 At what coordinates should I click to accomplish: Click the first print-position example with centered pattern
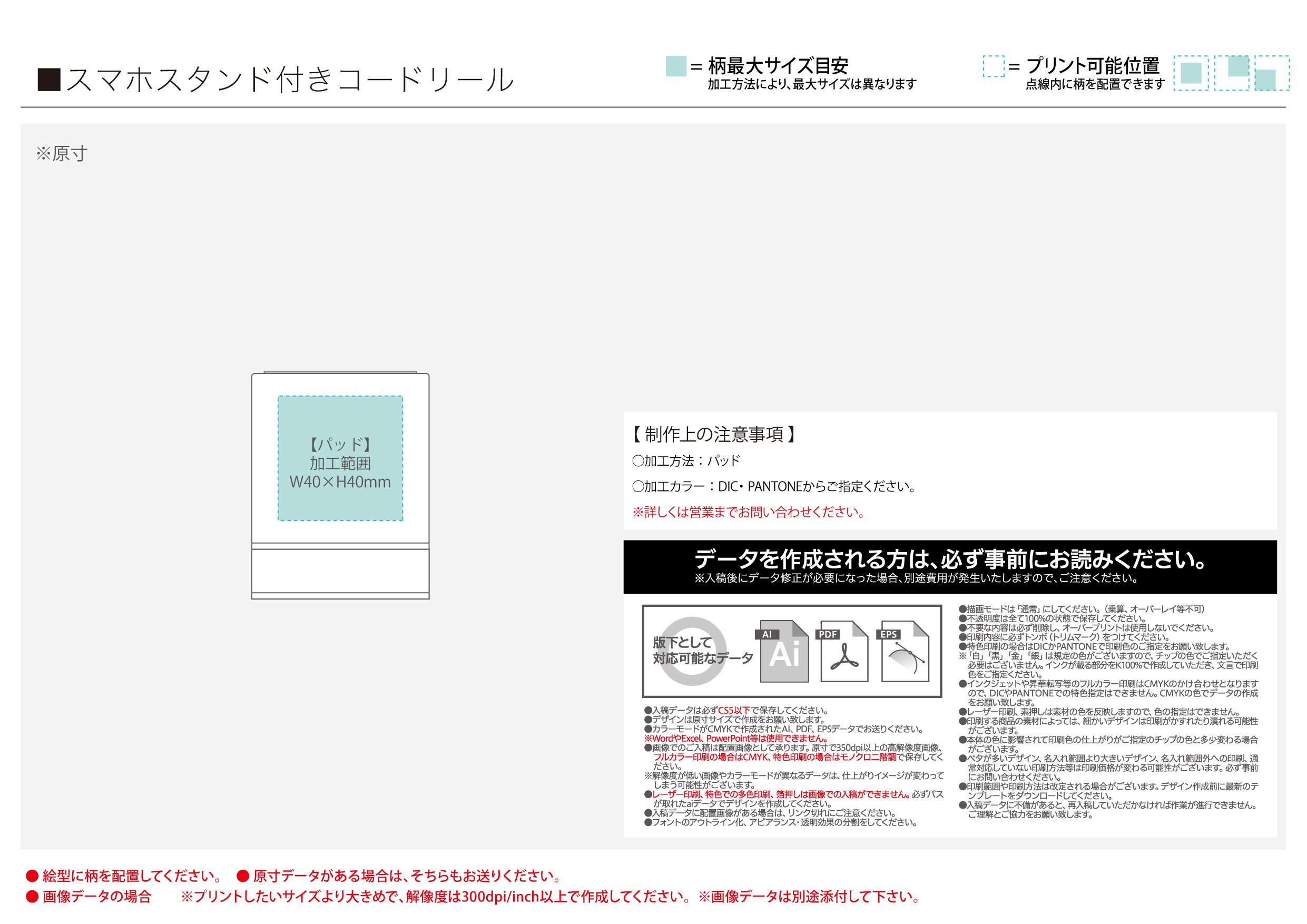[1191, 73]
